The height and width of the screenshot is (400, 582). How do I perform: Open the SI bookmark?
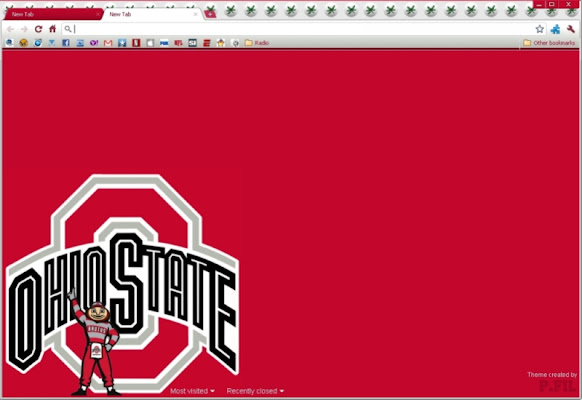192,43
